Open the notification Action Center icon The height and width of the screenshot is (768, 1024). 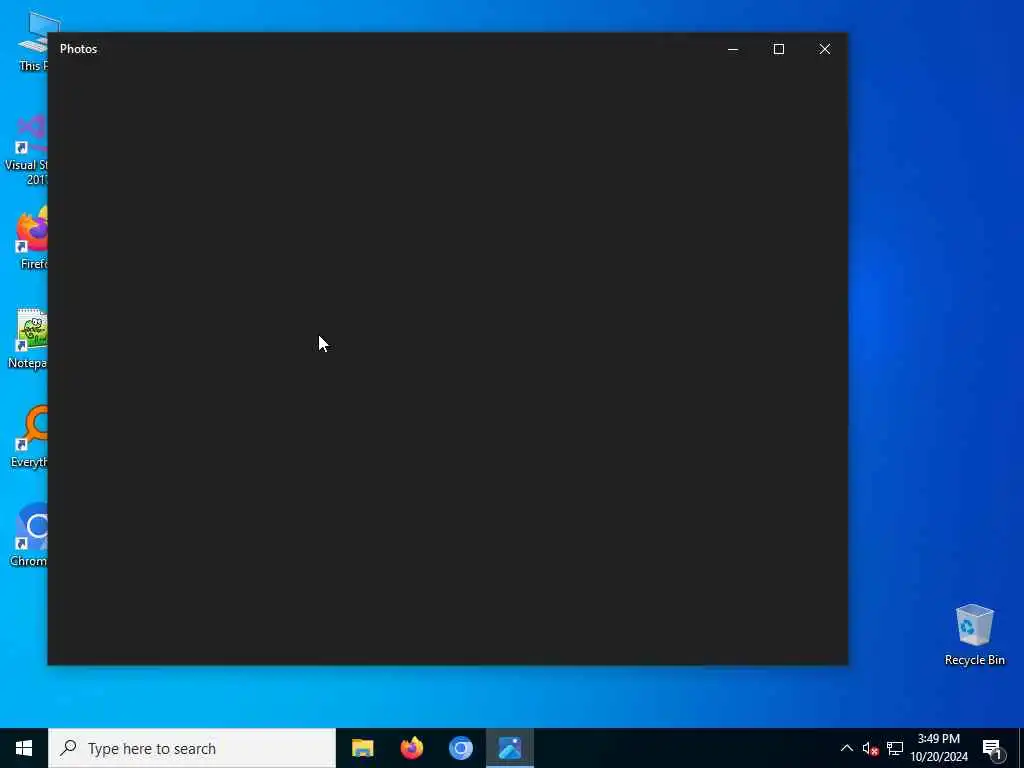[x=992, y=748]
